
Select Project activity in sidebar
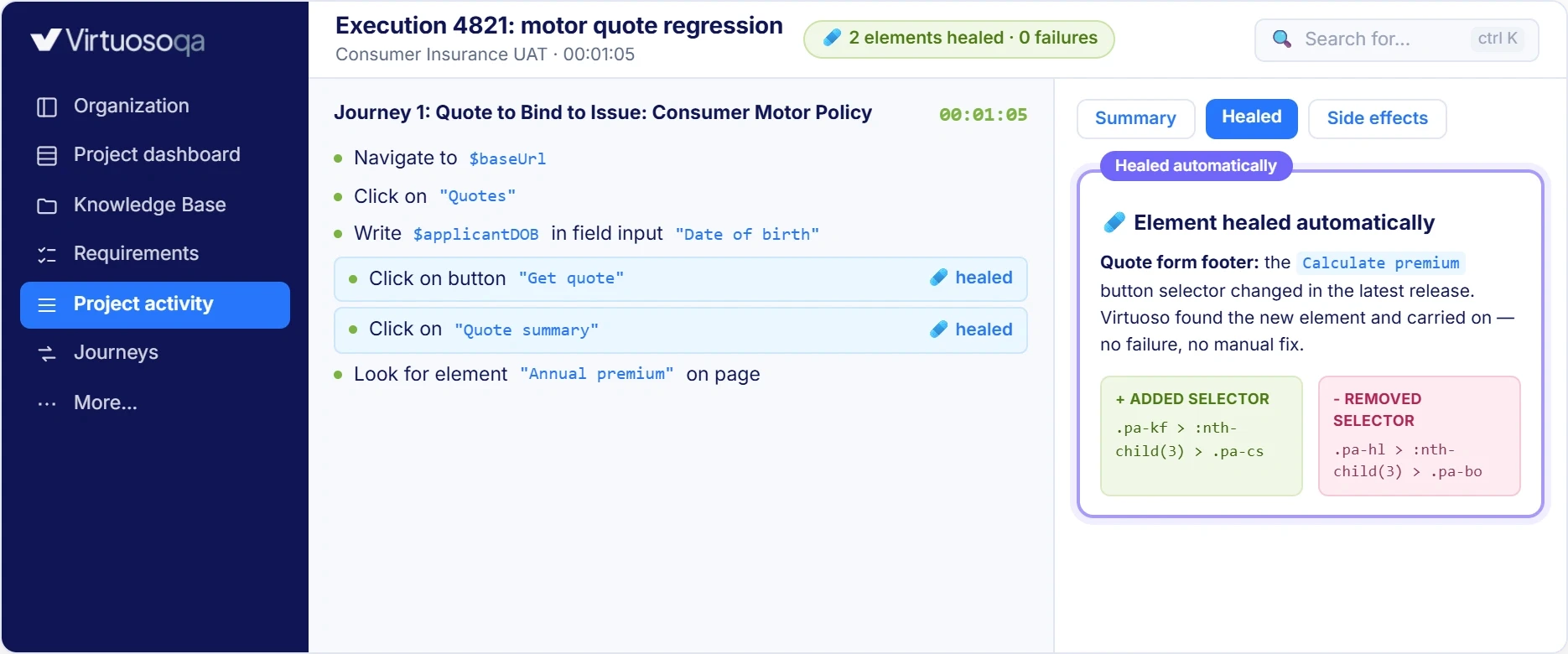(x=155, y=304)
